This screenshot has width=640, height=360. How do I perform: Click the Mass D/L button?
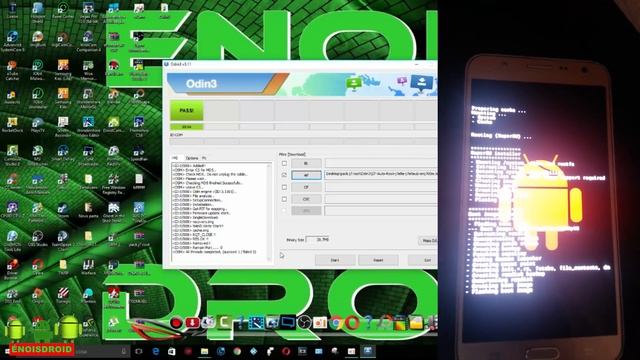428,240
